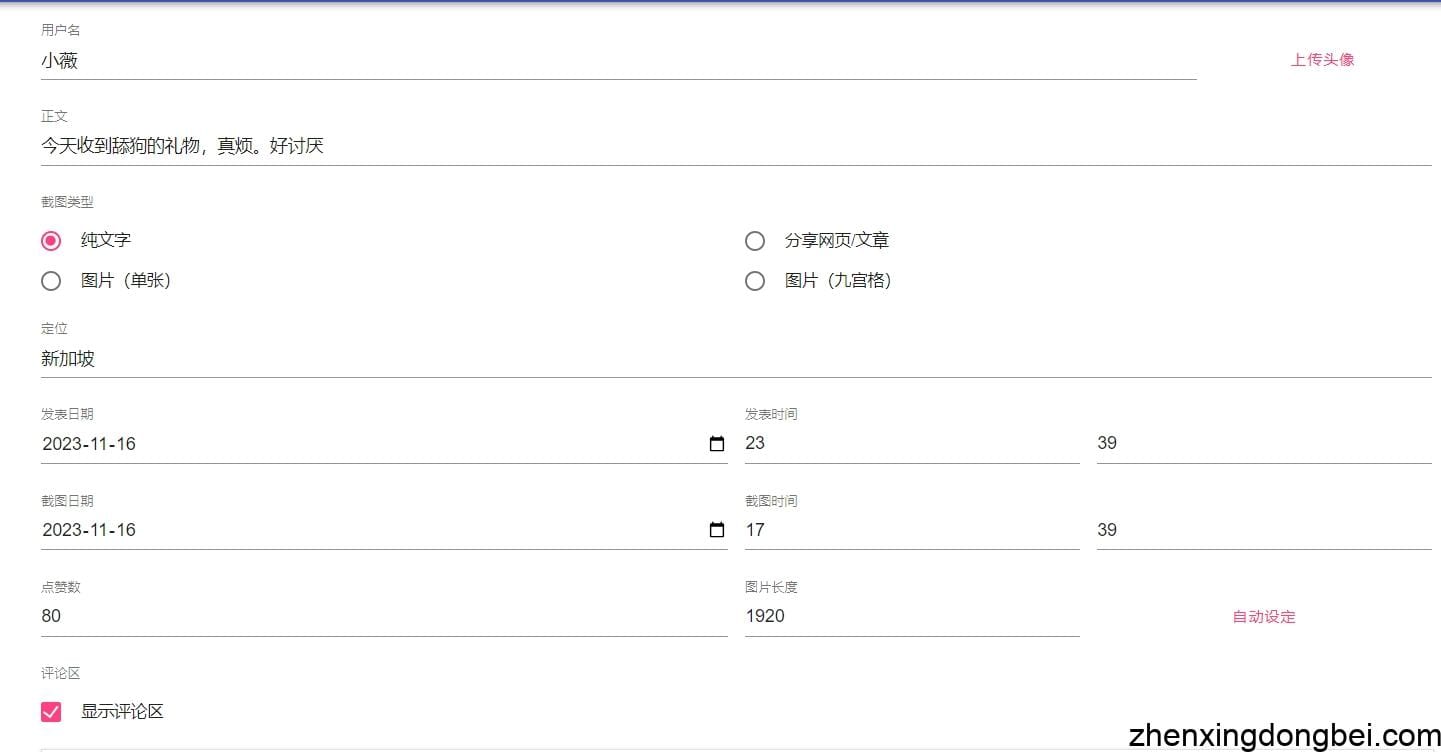Click the 自动设定 link for image length
This screenshot has width=1441, height=752.
tap(1262, 617)
